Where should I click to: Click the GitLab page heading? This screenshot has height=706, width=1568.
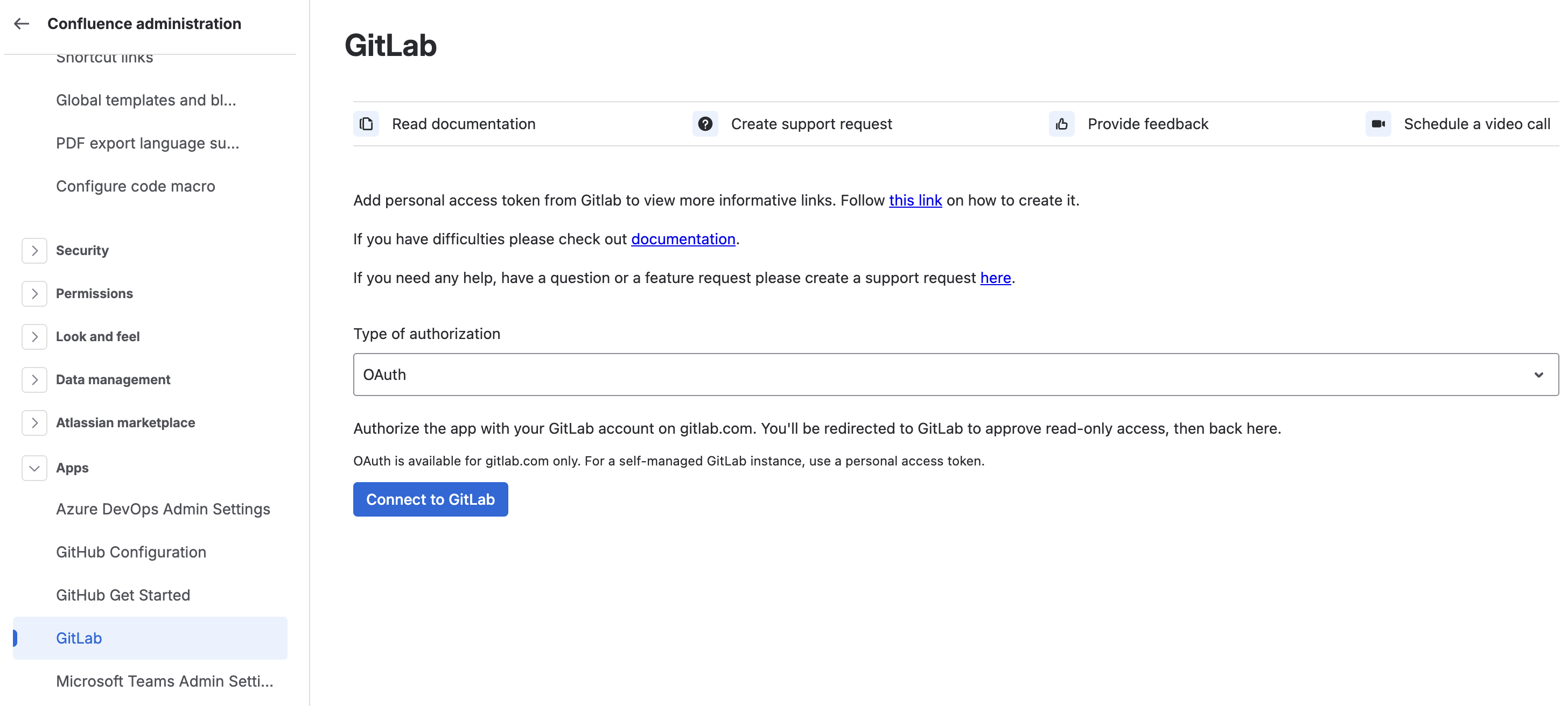pos(391,46)
